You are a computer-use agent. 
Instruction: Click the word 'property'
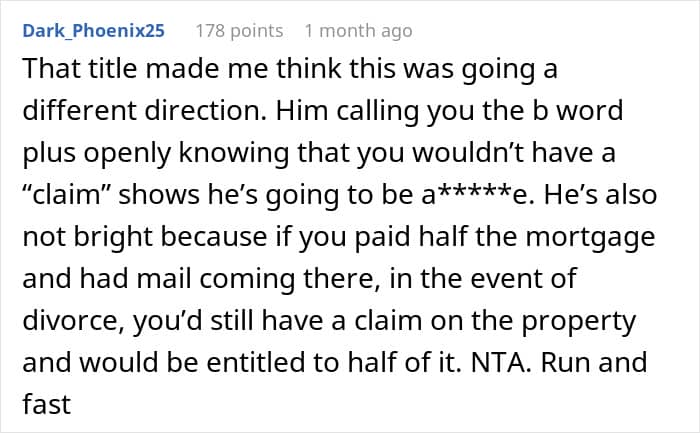[x=579, y=322]
